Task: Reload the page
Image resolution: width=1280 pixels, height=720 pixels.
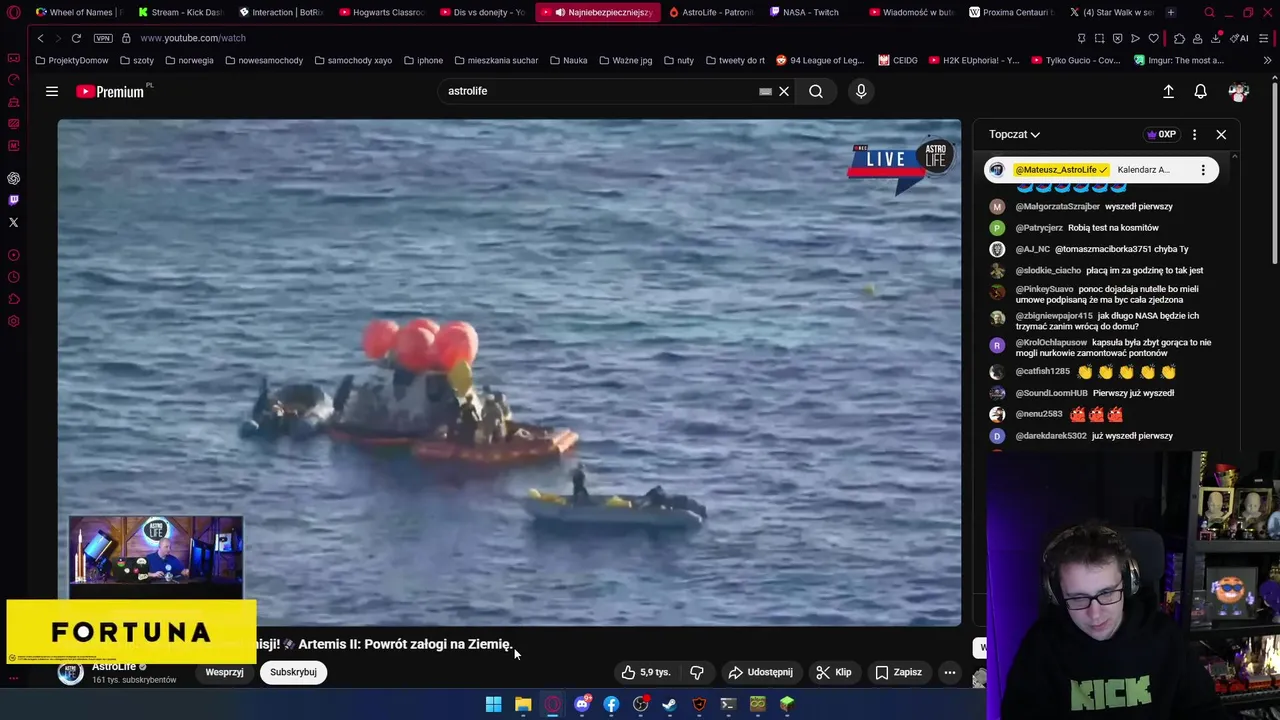Action: point(76,38)
